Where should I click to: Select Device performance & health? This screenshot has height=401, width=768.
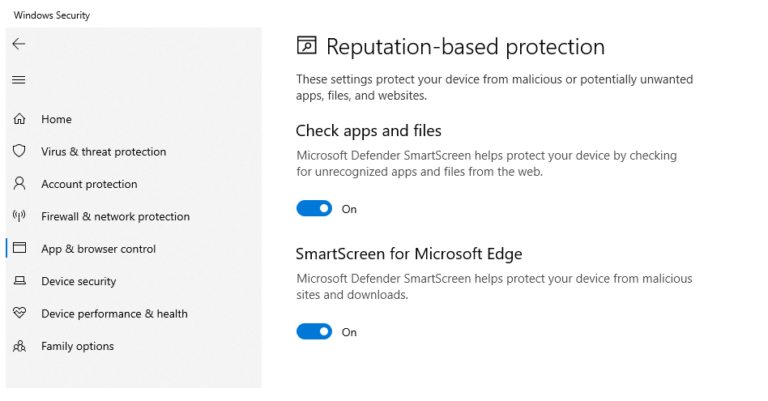coord(114,314)
